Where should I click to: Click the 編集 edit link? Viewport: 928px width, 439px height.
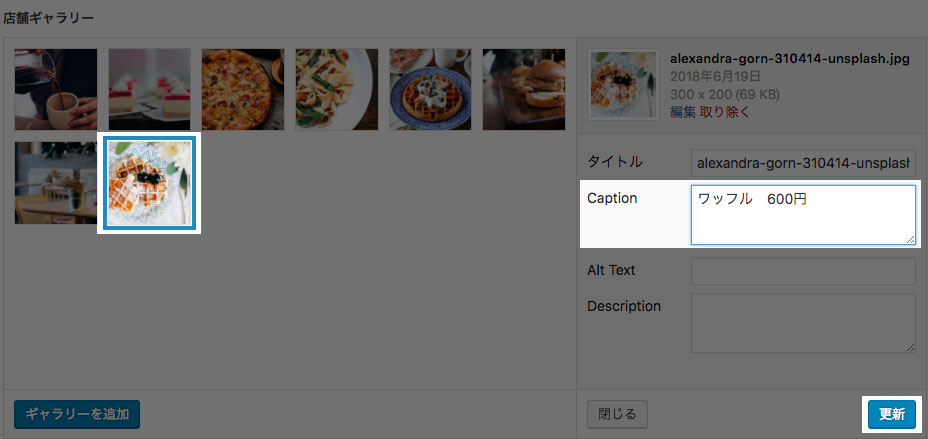tap(682, 112)
